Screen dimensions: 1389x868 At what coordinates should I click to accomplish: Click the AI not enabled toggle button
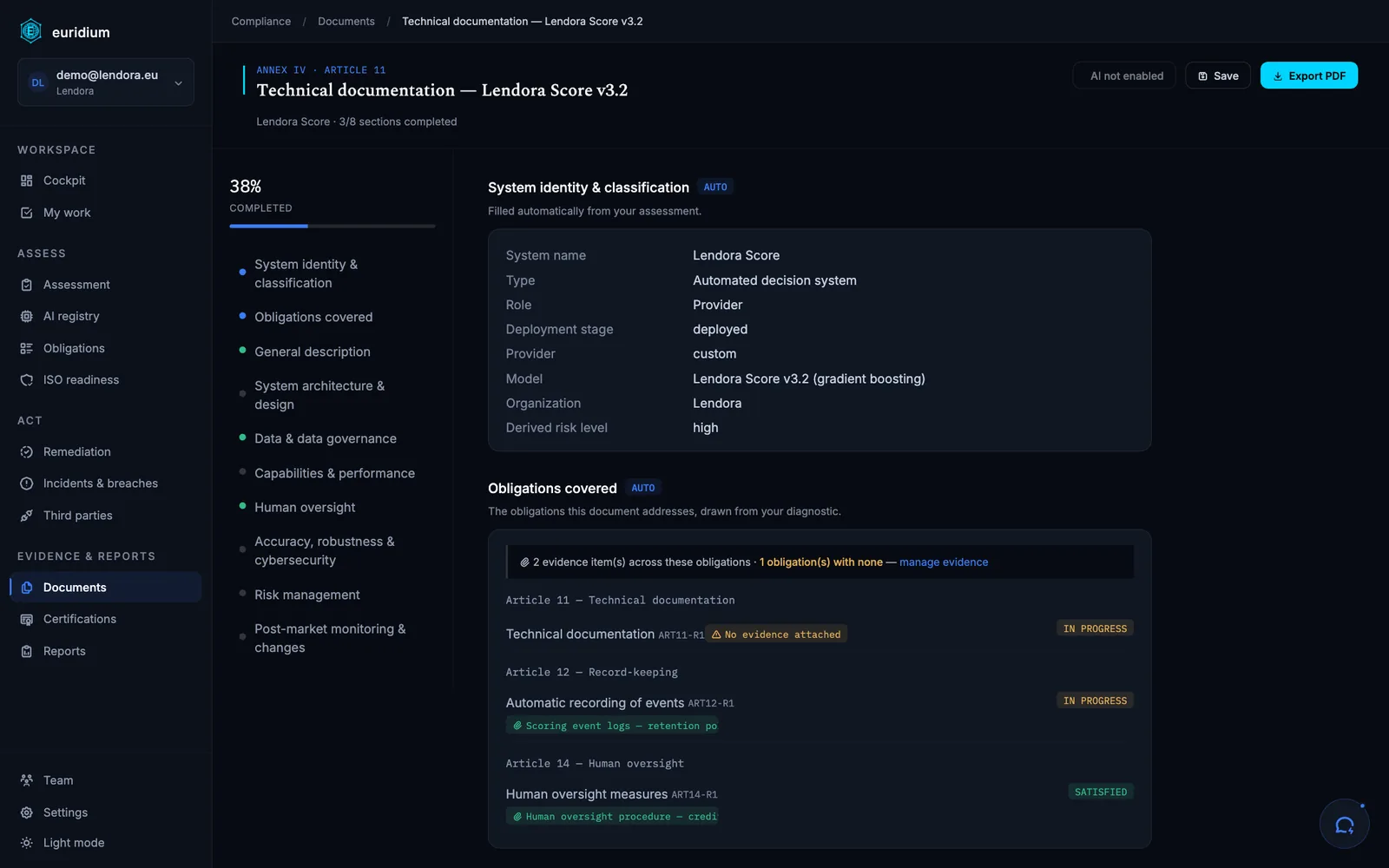pos(1124,76)
